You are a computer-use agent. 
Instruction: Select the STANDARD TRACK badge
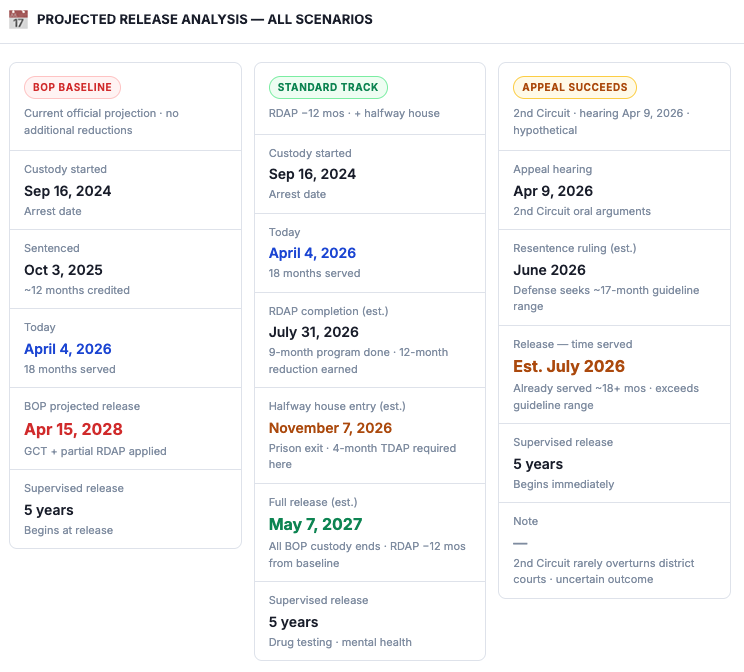(328, 87)
